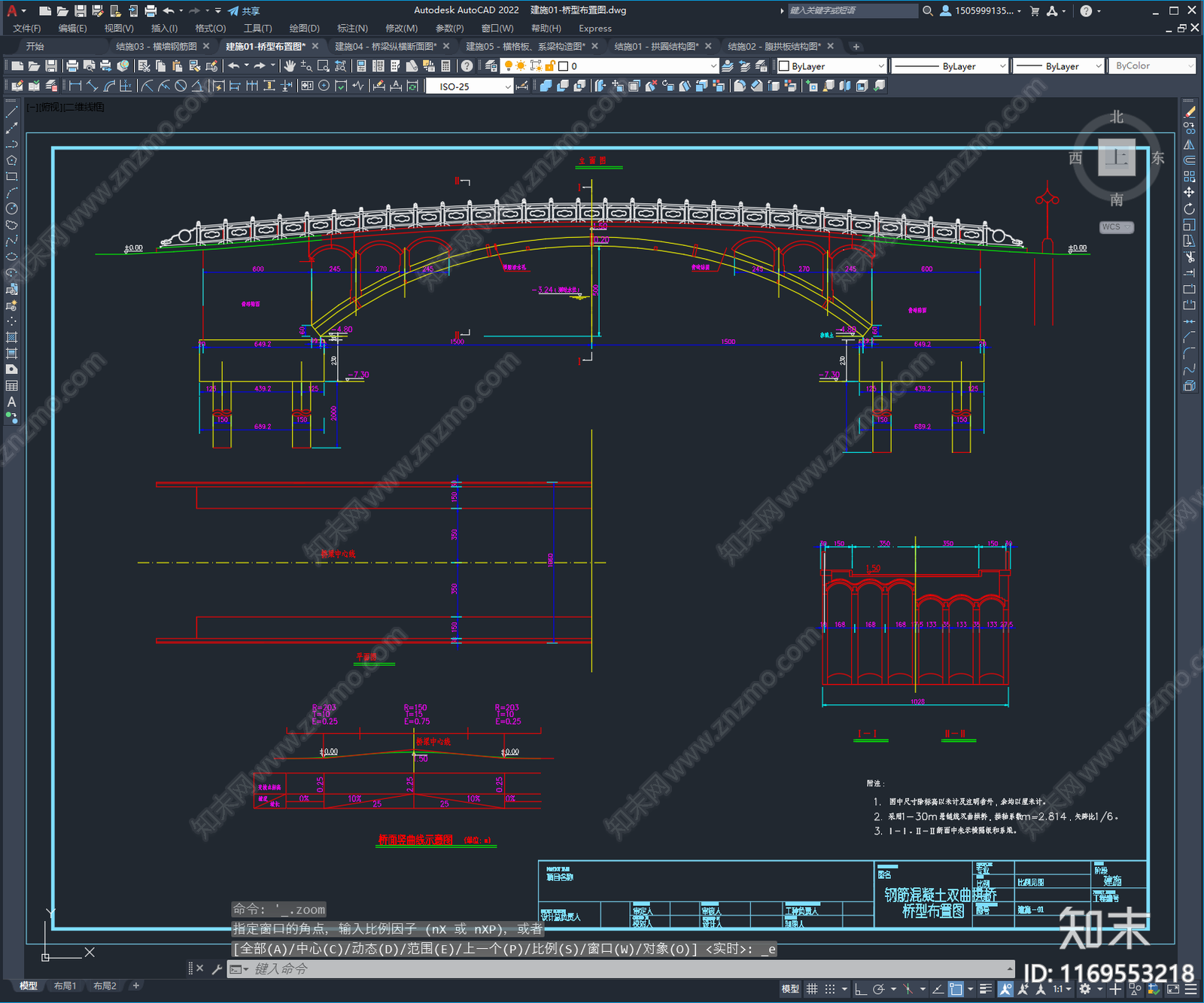This screenshot has height=1003, width=1204.
Task: Click the 模型 button in the status bar
Action: pos(790,989)
